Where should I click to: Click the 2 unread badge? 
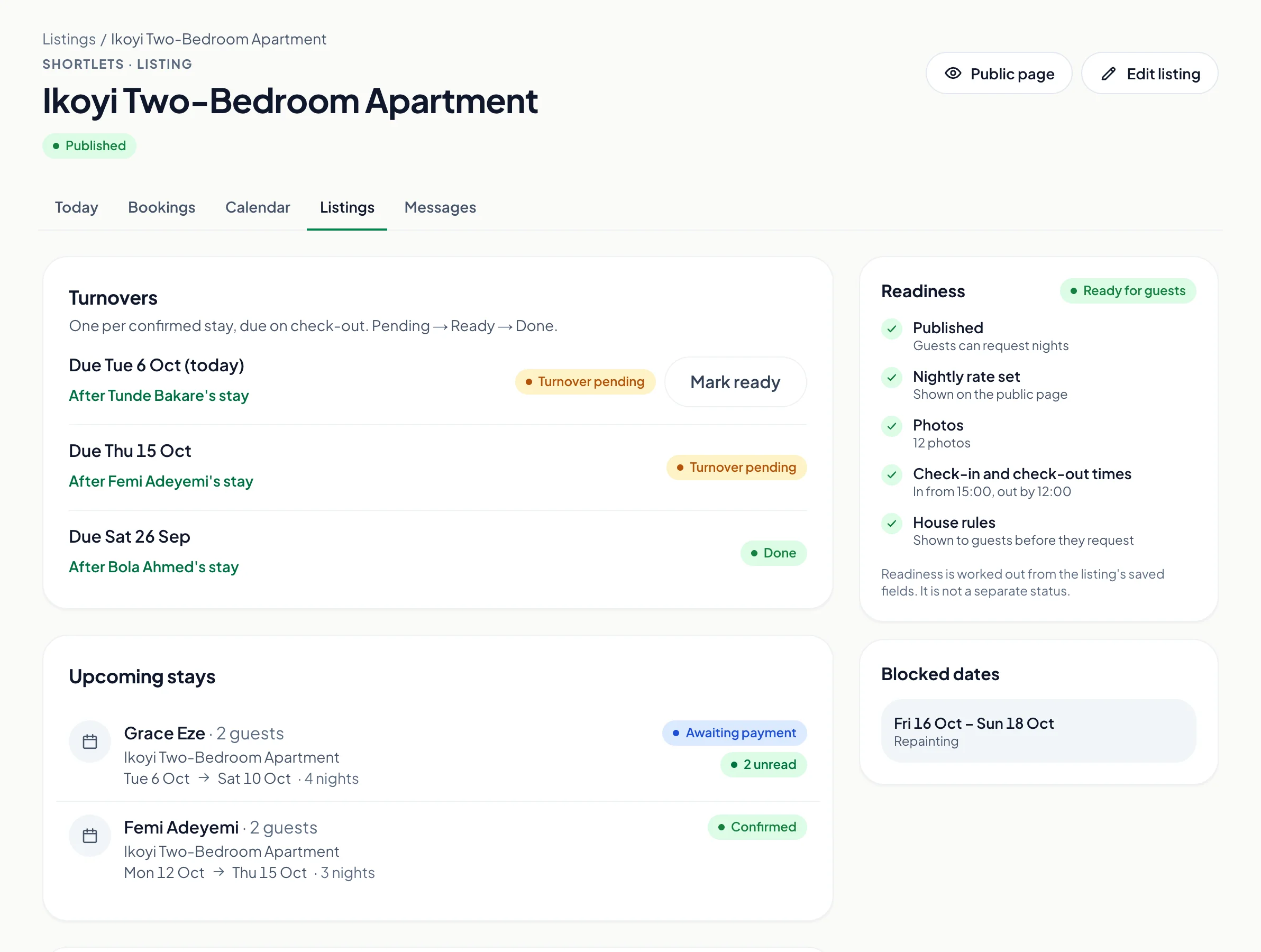(x=763, y=764)
